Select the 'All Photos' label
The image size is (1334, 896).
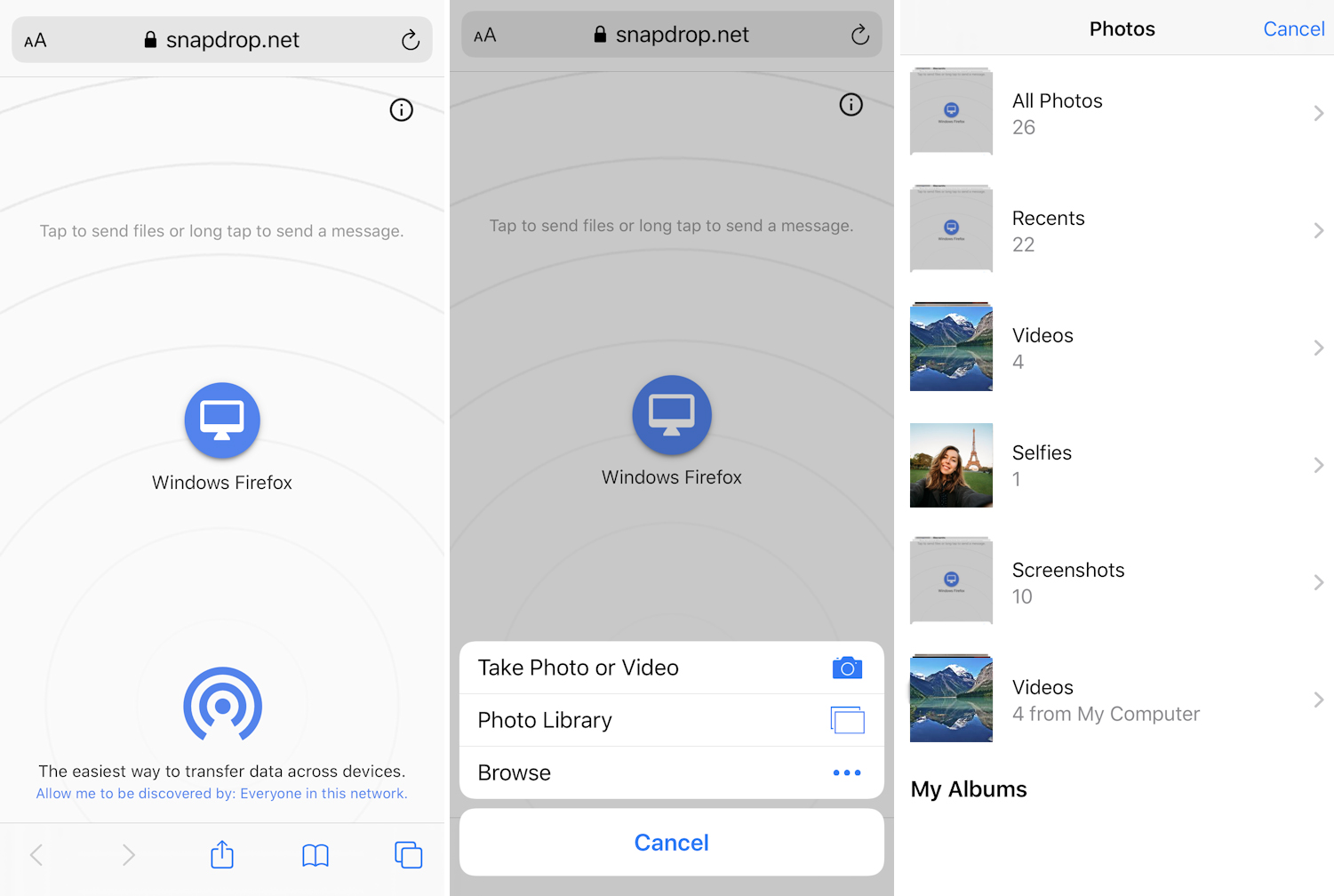(1058, 100)
